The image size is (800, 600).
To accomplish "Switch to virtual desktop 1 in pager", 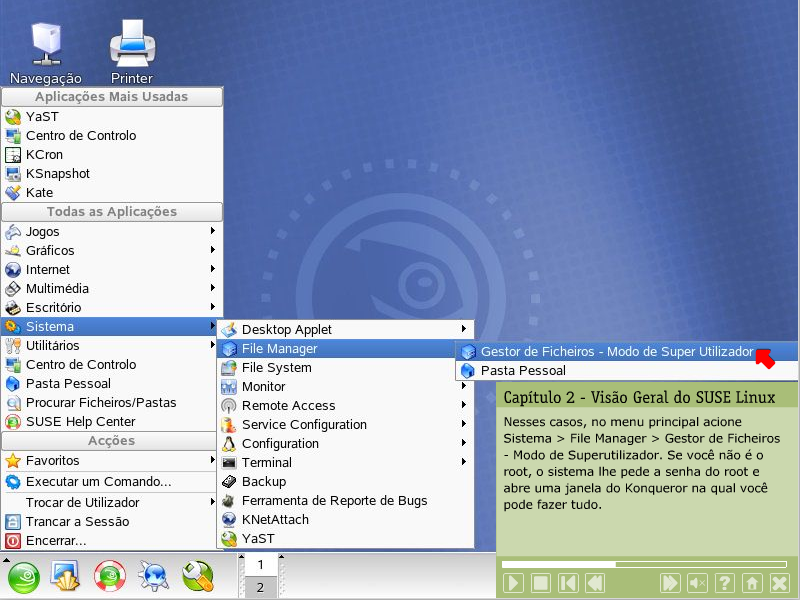I will point(260,565).
